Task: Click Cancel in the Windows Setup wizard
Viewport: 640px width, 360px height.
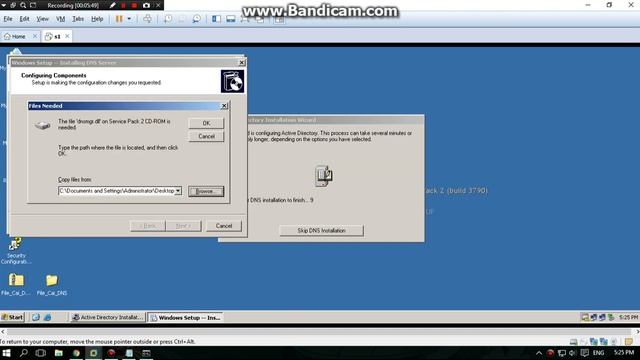Action: coord(224,226)
